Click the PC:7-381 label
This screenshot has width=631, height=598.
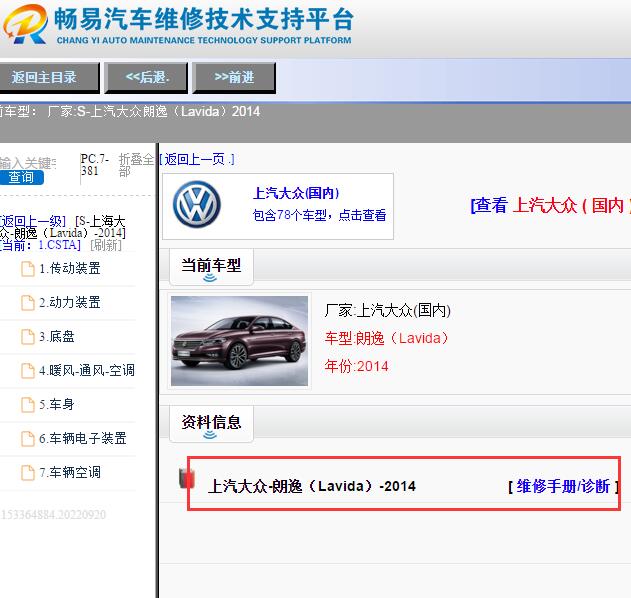click(x=95, y=165)
